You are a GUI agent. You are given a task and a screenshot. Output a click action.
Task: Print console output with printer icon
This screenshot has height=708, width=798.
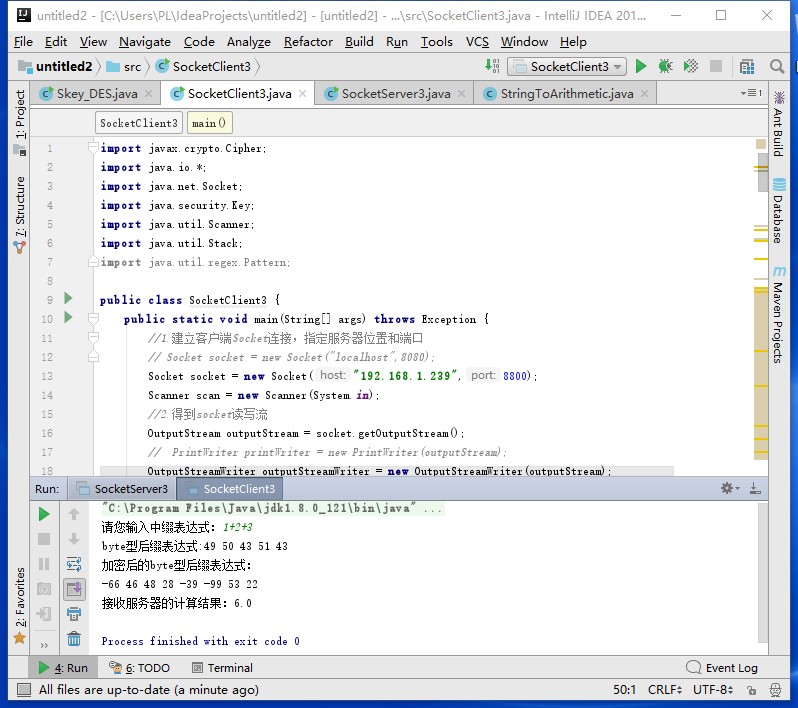pos(74,614)
